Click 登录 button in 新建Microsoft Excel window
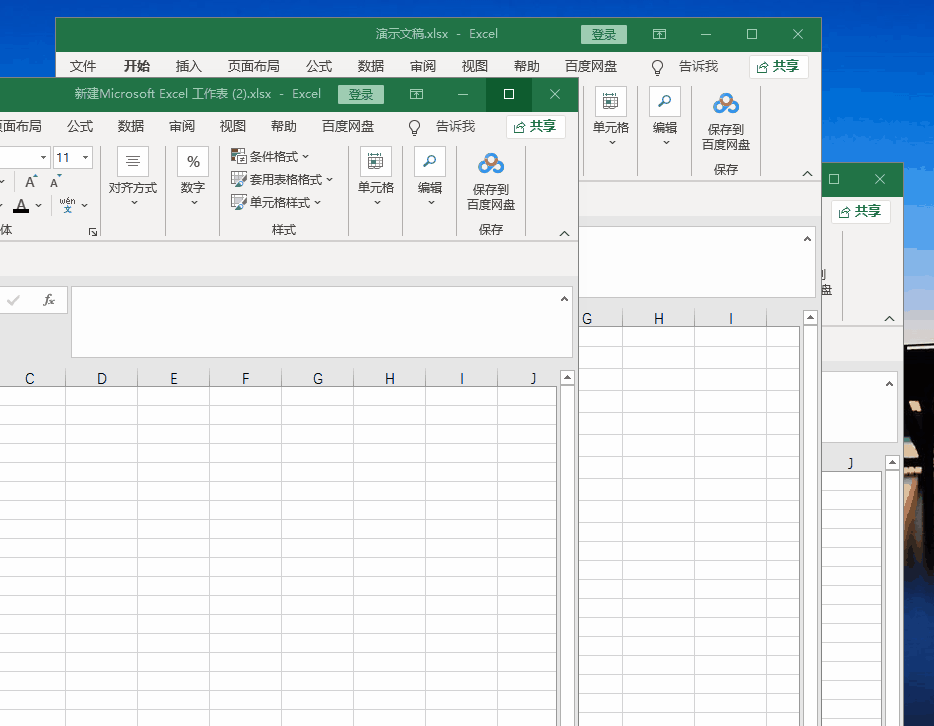 click(361, 95)
